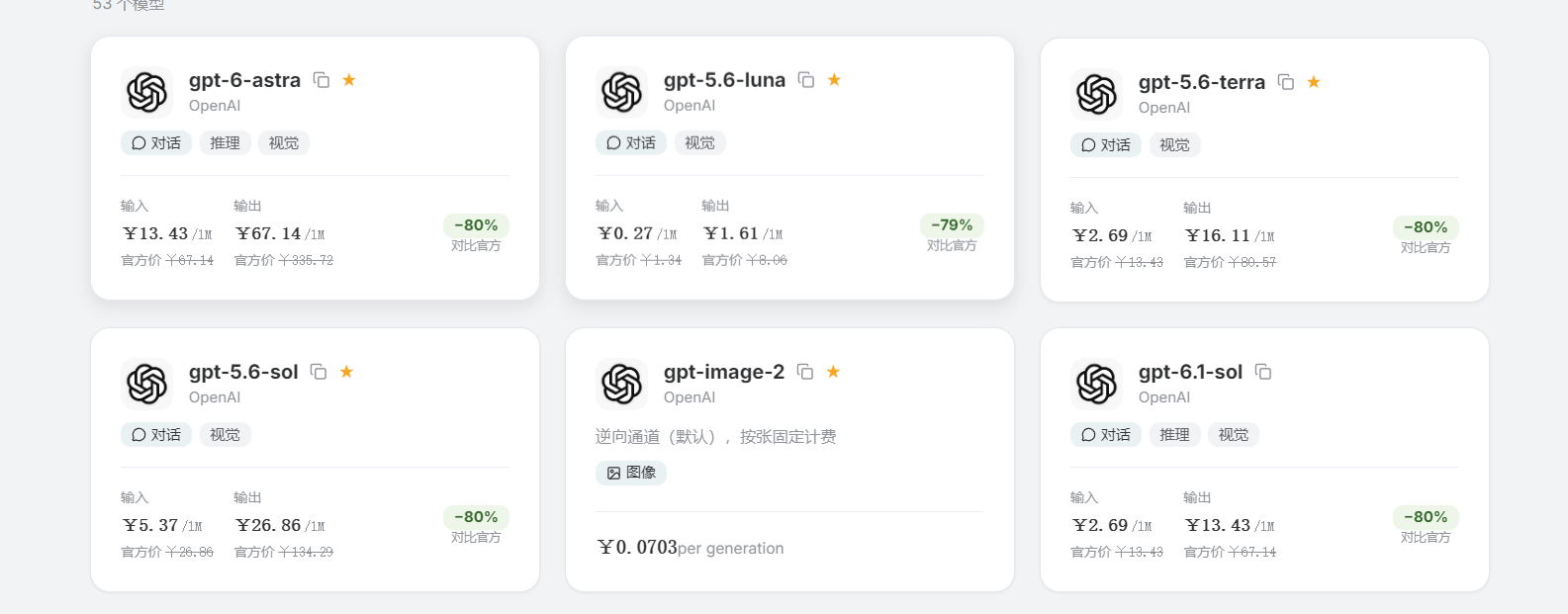Click the 推理 tag on gpt-6.1-sol card
The image size is (1568, 614).
(x=1175, y=435)
